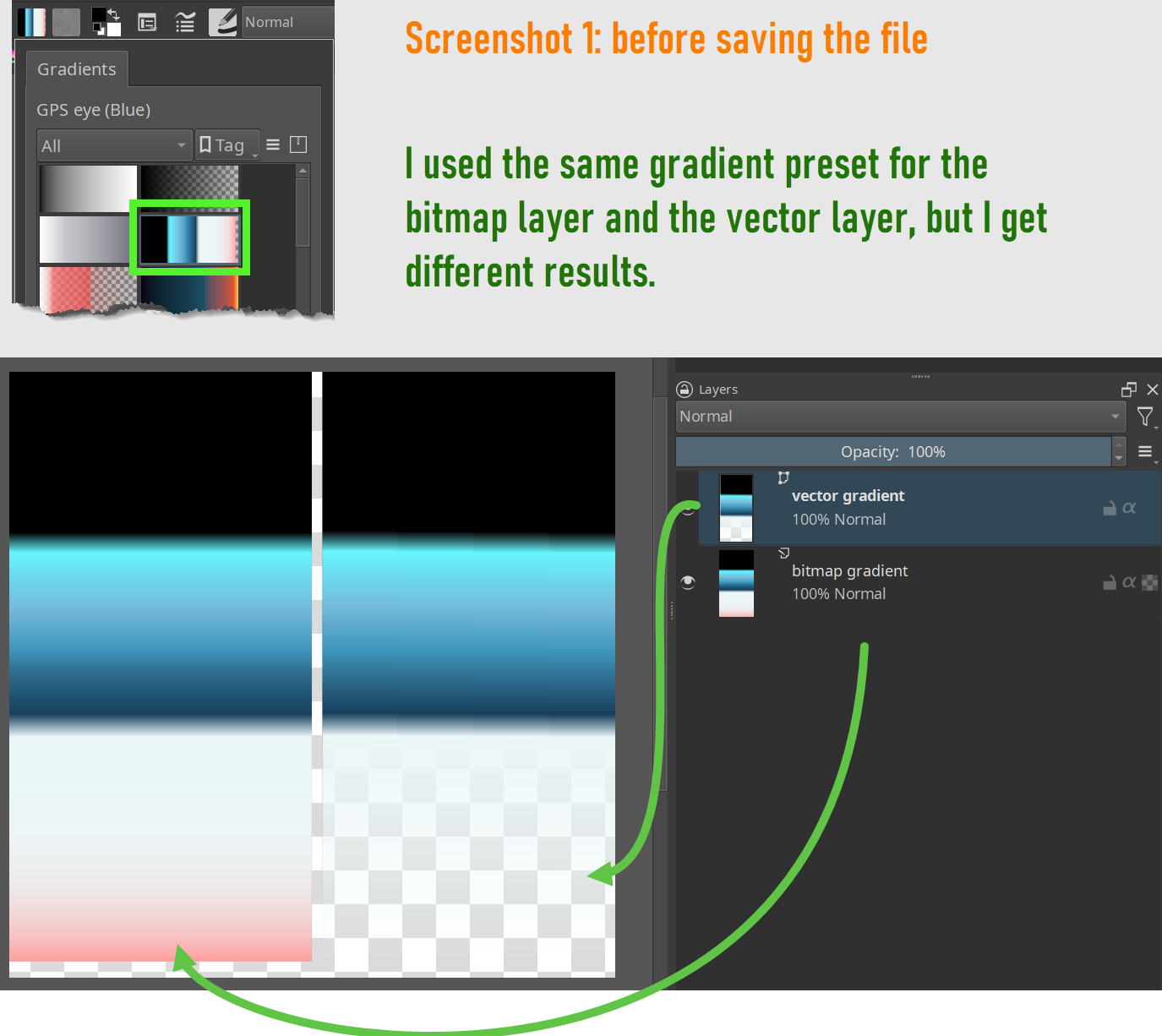Click the layer Opacity slider
1162x1036 pixels.
pos(893,452)
